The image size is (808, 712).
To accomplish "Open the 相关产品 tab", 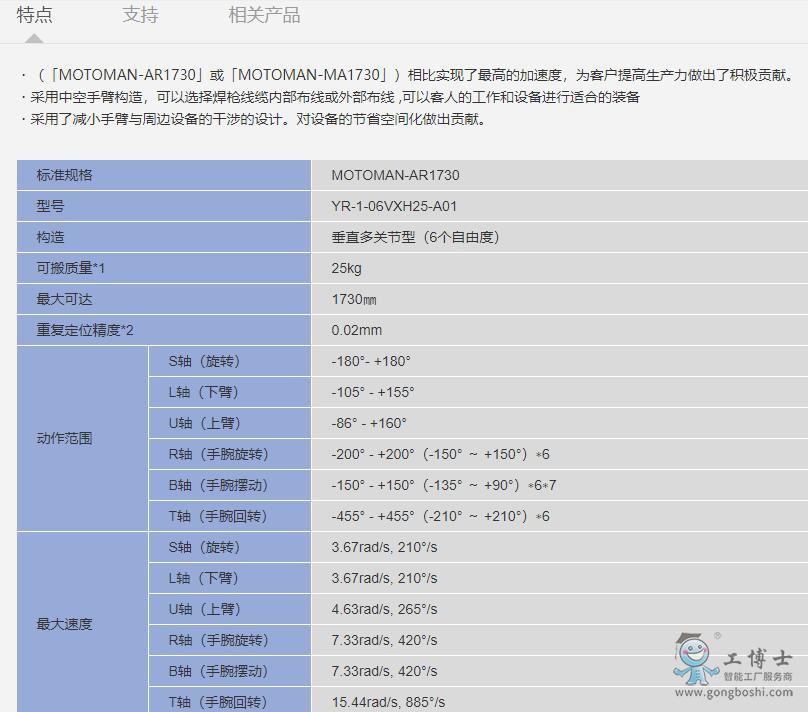I will tap(264, 15).
